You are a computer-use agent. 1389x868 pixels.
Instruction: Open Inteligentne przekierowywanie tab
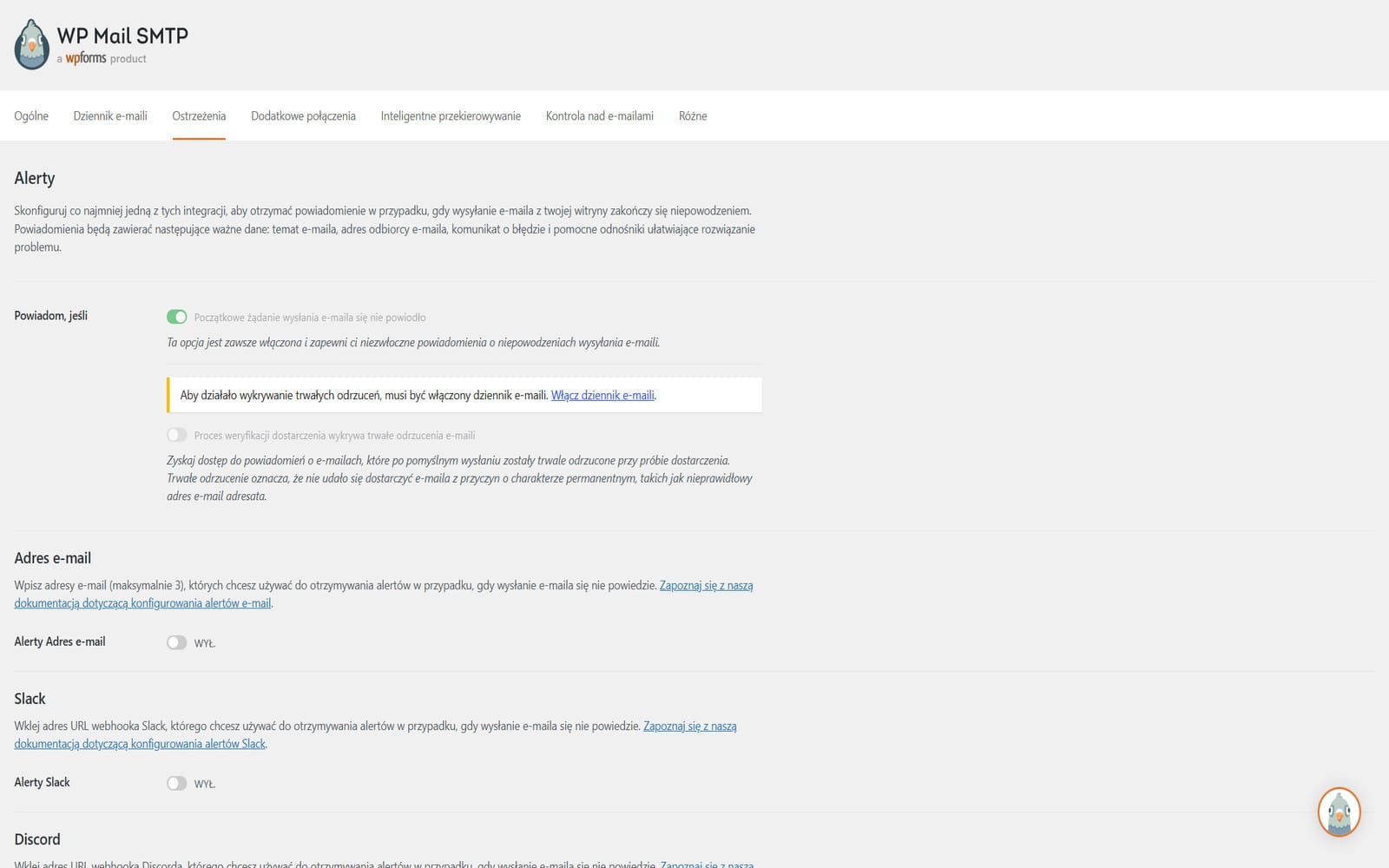[451, 115]
